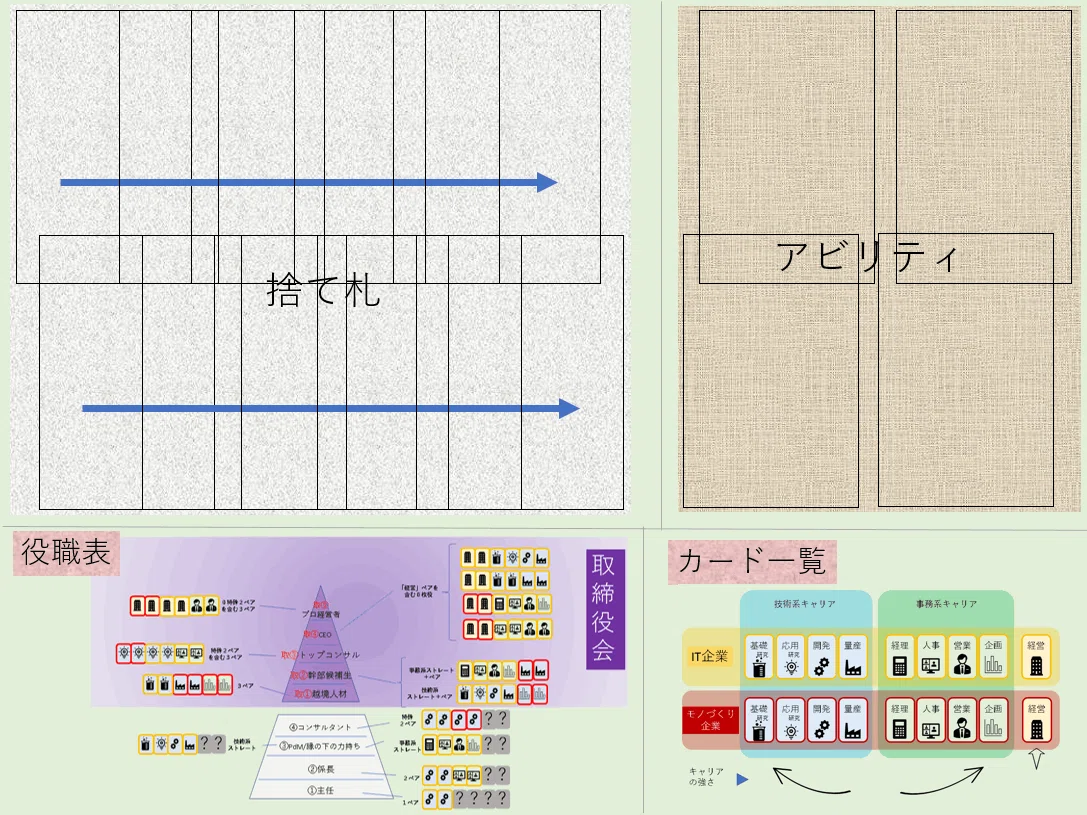Select the IT企業 量産 factory card
1087x815 pixels.
[853, 657]
